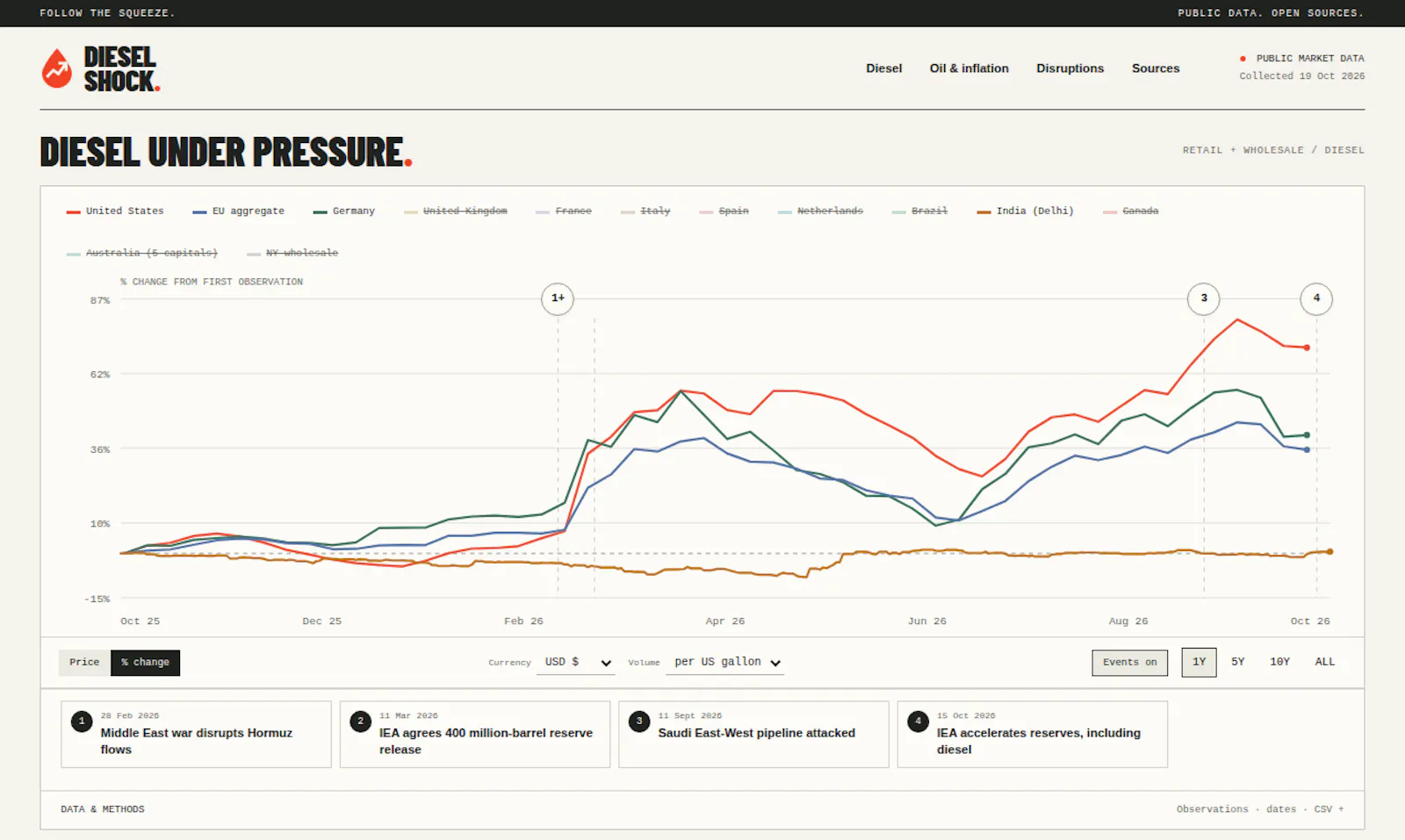This screenshot has height=840, width=1405.
Task: Show the Netherlands series
Action: pyautogui.click(x=821, y=212)
